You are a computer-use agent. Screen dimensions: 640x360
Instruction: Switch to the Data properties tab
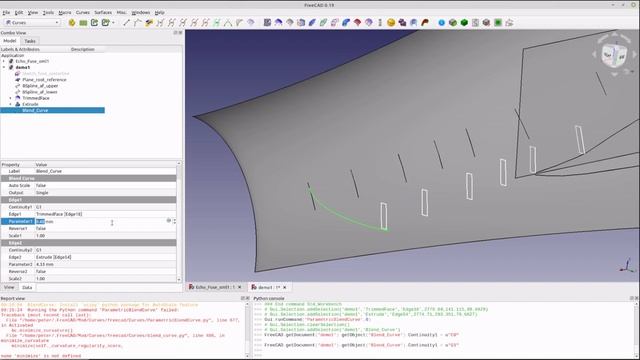[x=27, y=287]
